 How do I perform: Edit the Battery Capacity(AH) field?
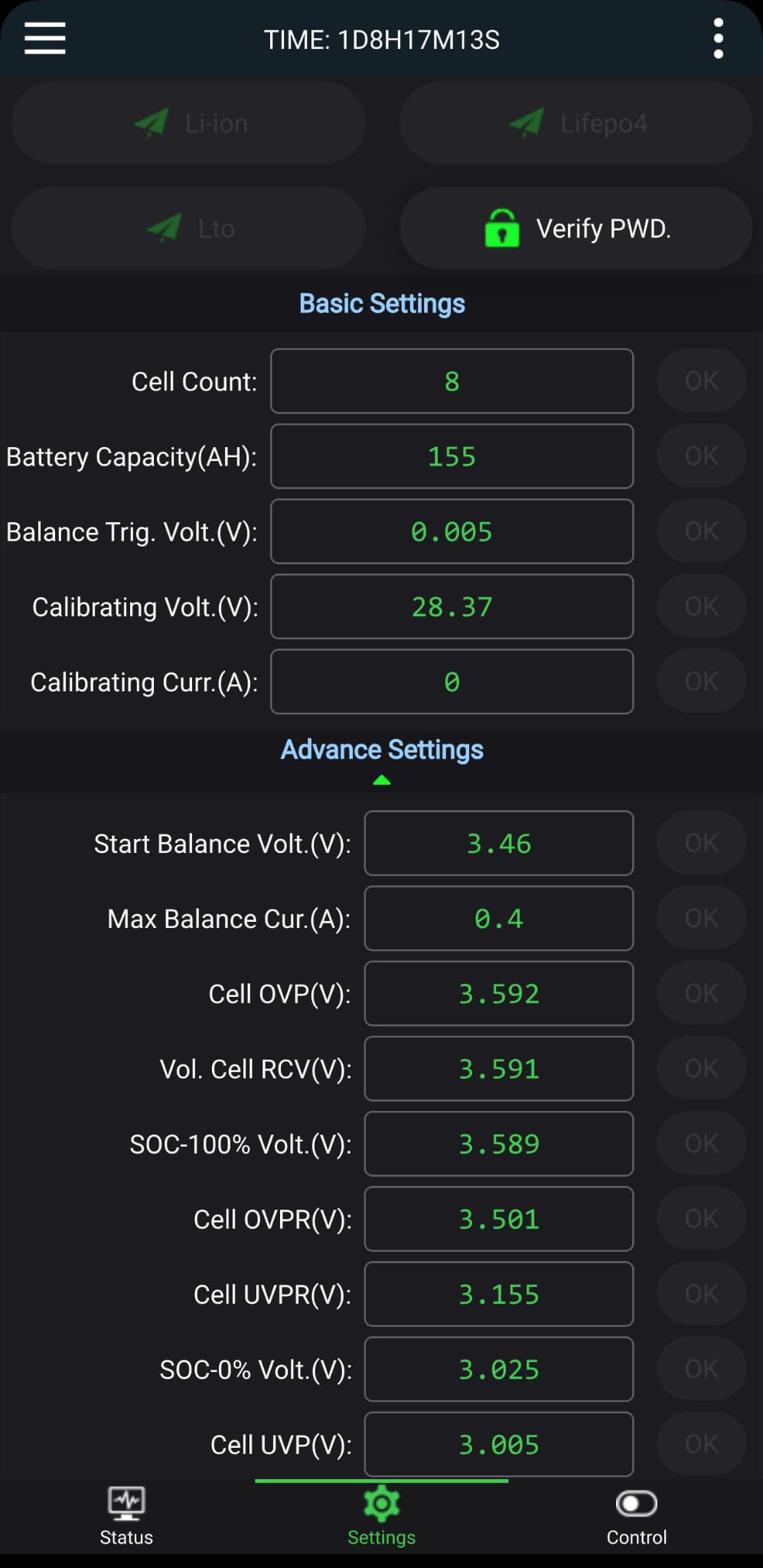pyautogui.click(x=452, y=456)
